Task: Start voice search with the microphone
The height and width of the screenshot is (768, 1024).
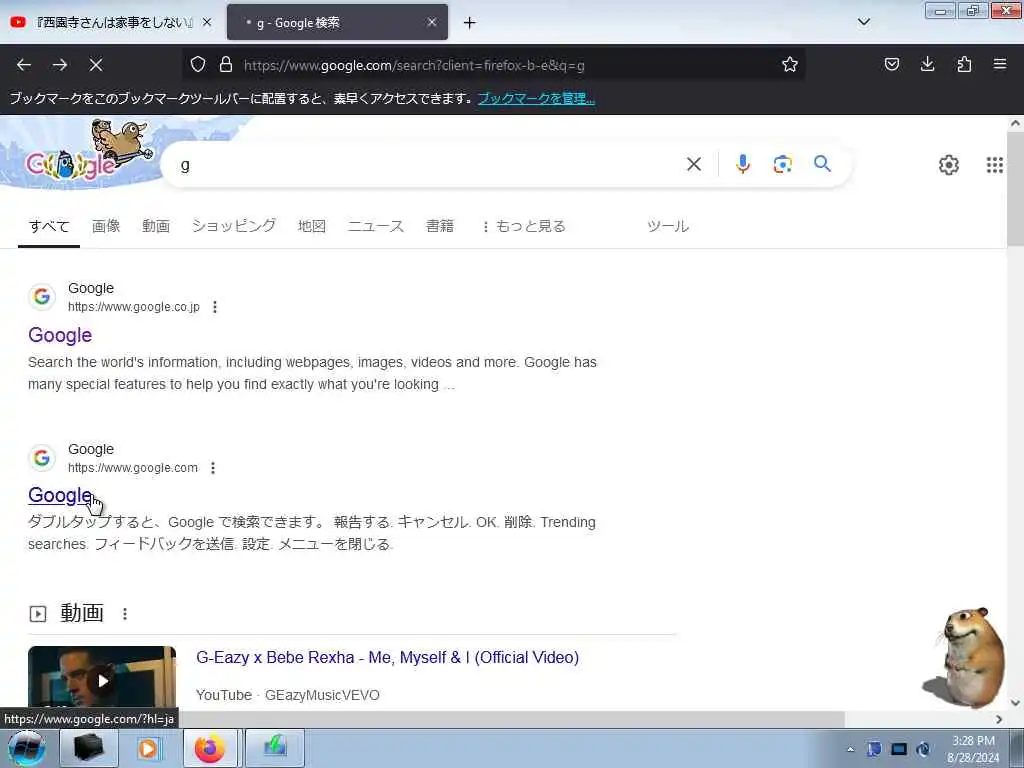Action: [743, 164]
